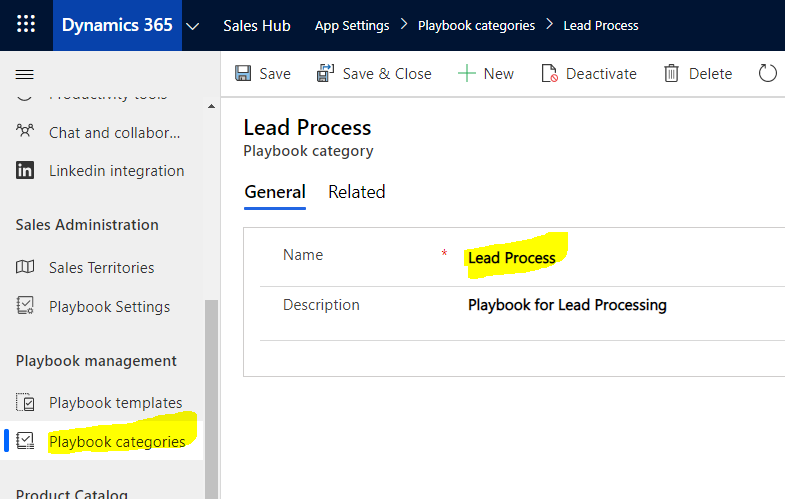
Task: Select the General tab
Action: tap(275, 192)
